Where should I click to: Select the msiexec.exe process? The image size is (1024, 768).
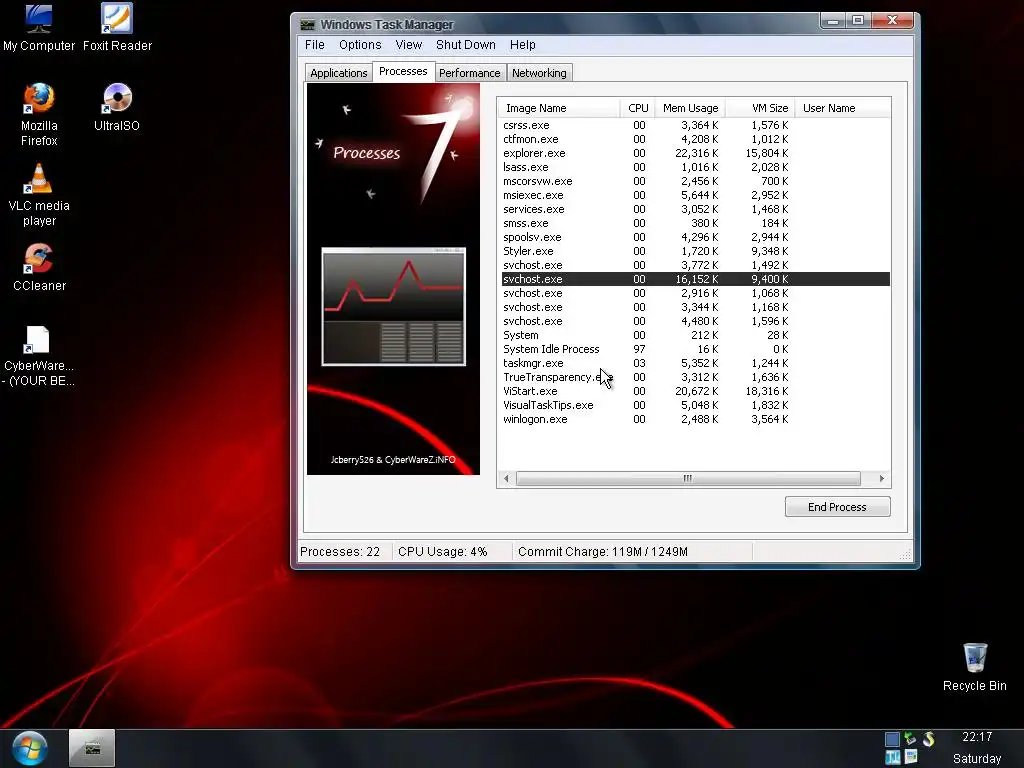coord(696,195)
